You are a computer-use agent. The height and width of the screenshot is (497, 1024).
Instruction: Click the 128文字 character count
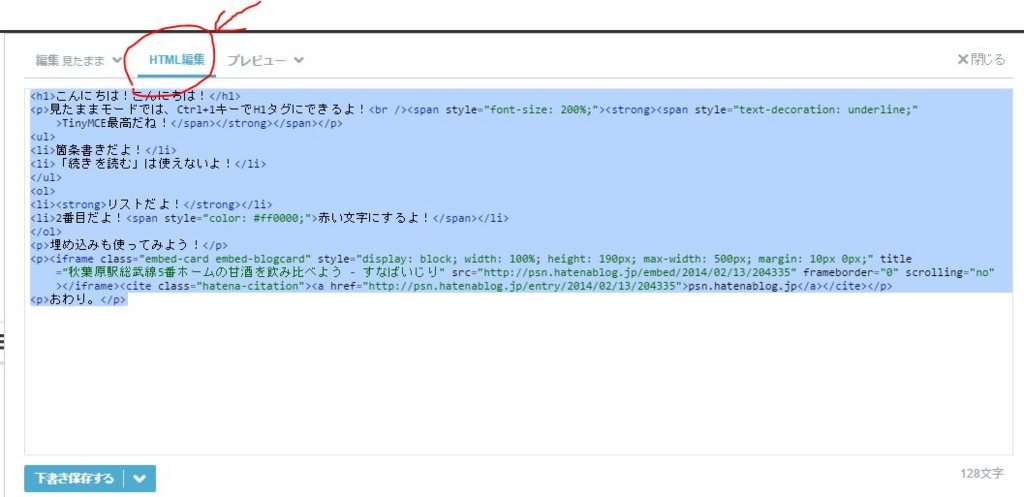click(982, 473)
